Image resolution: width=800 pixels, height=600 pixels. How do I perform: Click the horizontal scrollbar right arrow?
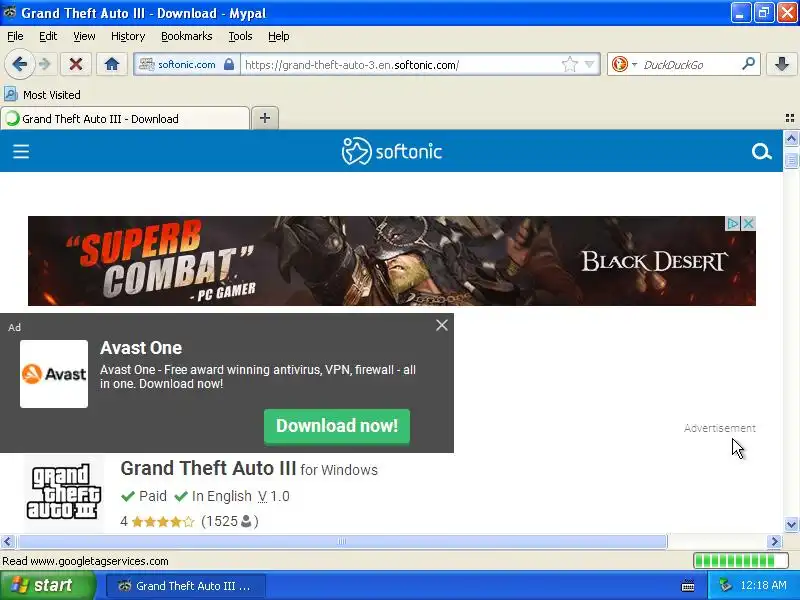click(775, 541)
